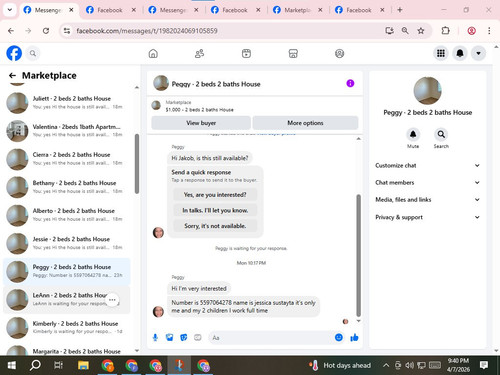Click the browser address bar URL
This screenshot has height=375, width=500.
point(147,31)
